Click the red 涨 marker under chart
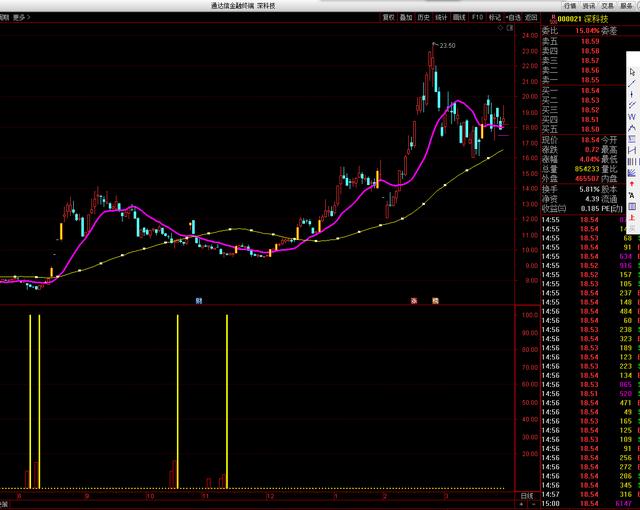 pyautogui.click(x=414, y=301)
